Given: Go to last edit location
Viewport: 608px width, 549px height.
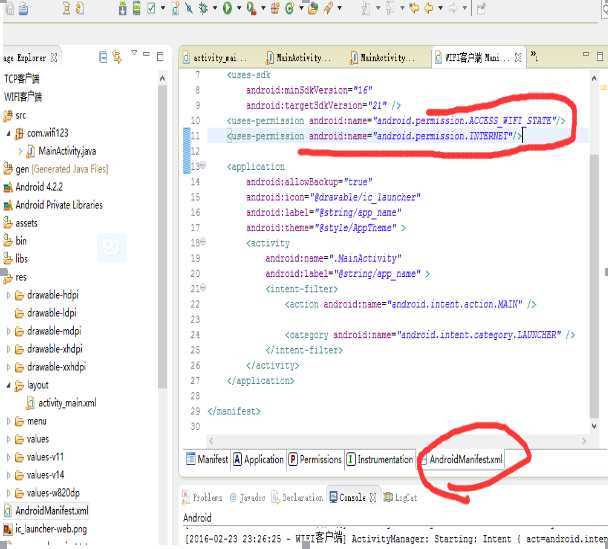Looking at the screenshot, I should [x=414, y=8].
